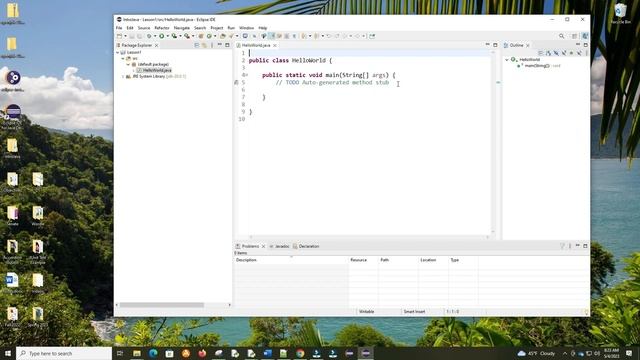Image resolution: width=640 pixels, height=360 pixels.
Task: Sort Problems by Description column header
Action: (x=291, y=260)
